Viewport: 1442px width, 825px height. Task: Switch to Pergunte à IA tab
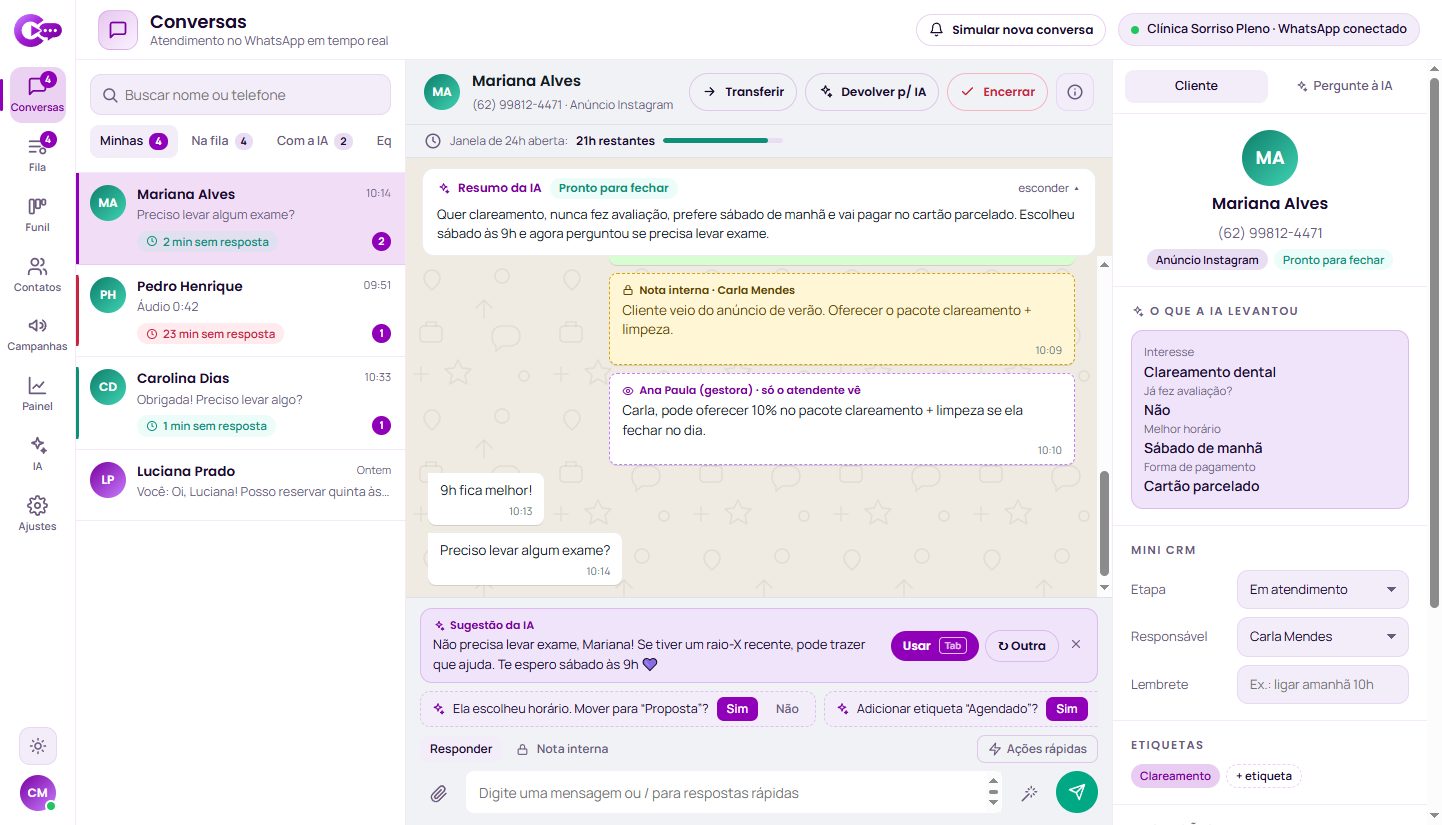coord(1344,86)
